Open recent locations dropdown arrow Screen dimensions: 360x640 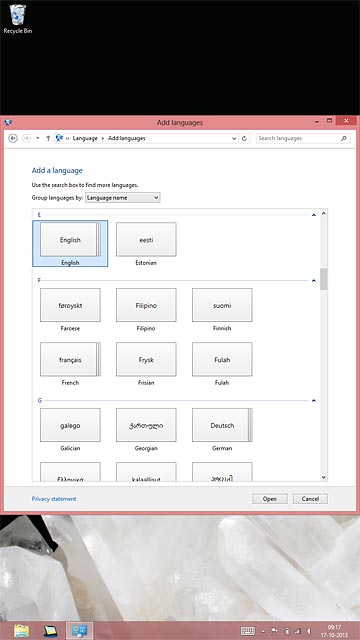(38, 138)
